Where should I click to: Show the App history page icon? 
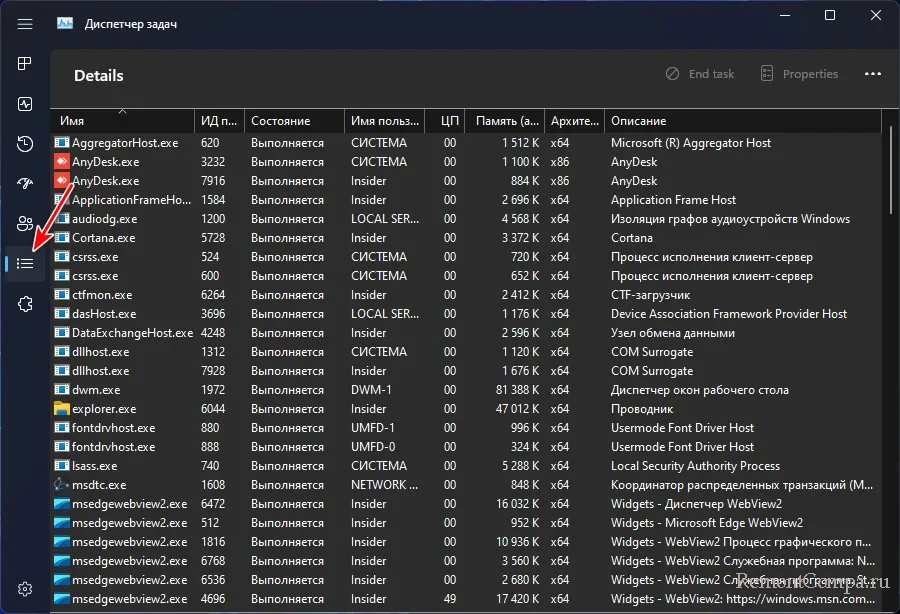pyautogui.click(x=25, y=143)
